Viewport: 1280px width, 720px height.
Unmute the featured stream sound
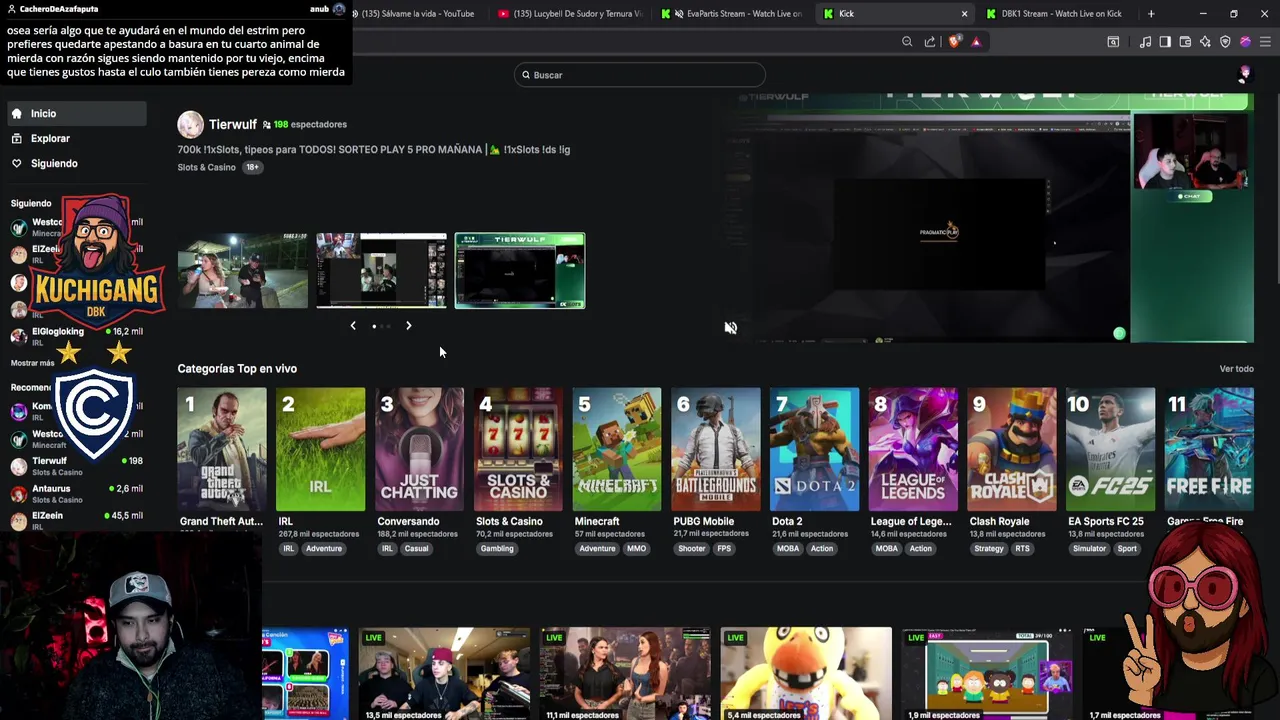(x=731, y=328)
